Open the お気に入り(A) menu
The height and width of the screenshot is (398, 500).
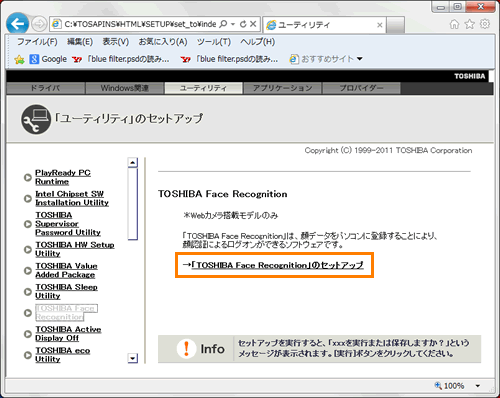163,42
